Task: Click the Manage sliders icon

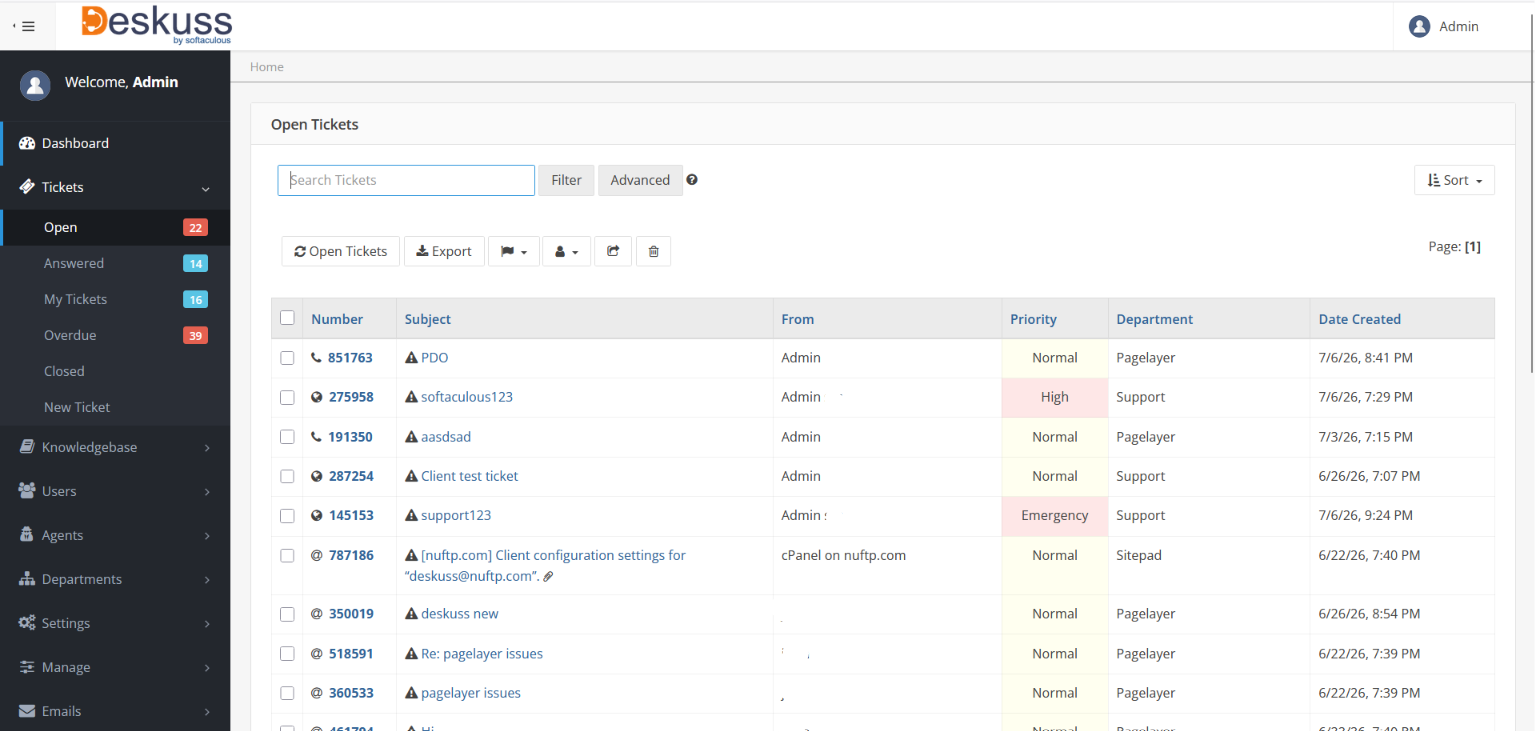Action: click(x=27, y=667)
